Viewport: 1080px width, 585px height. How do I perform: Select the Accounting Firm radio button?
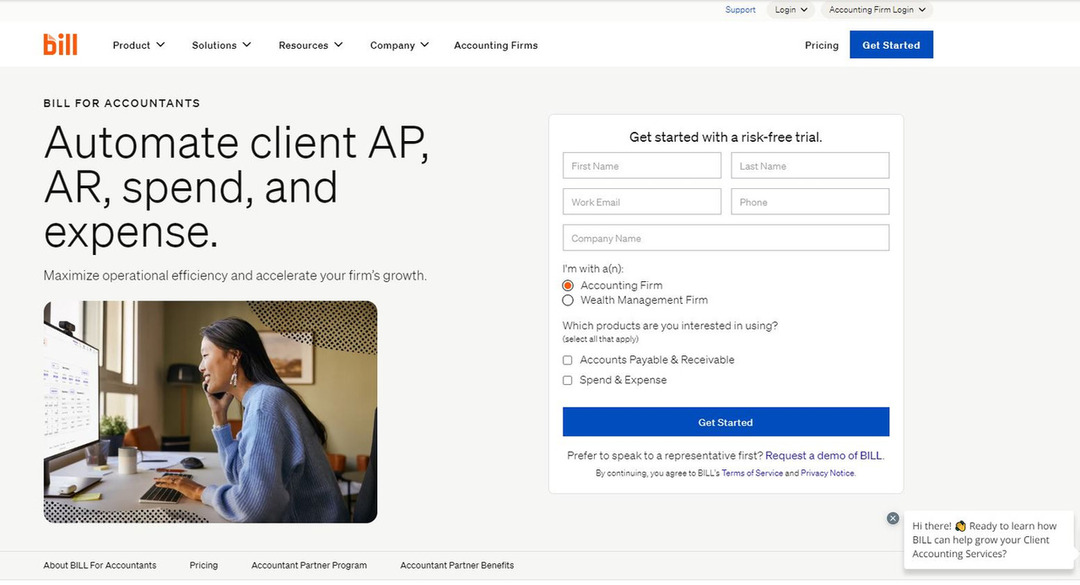(568, 285)
